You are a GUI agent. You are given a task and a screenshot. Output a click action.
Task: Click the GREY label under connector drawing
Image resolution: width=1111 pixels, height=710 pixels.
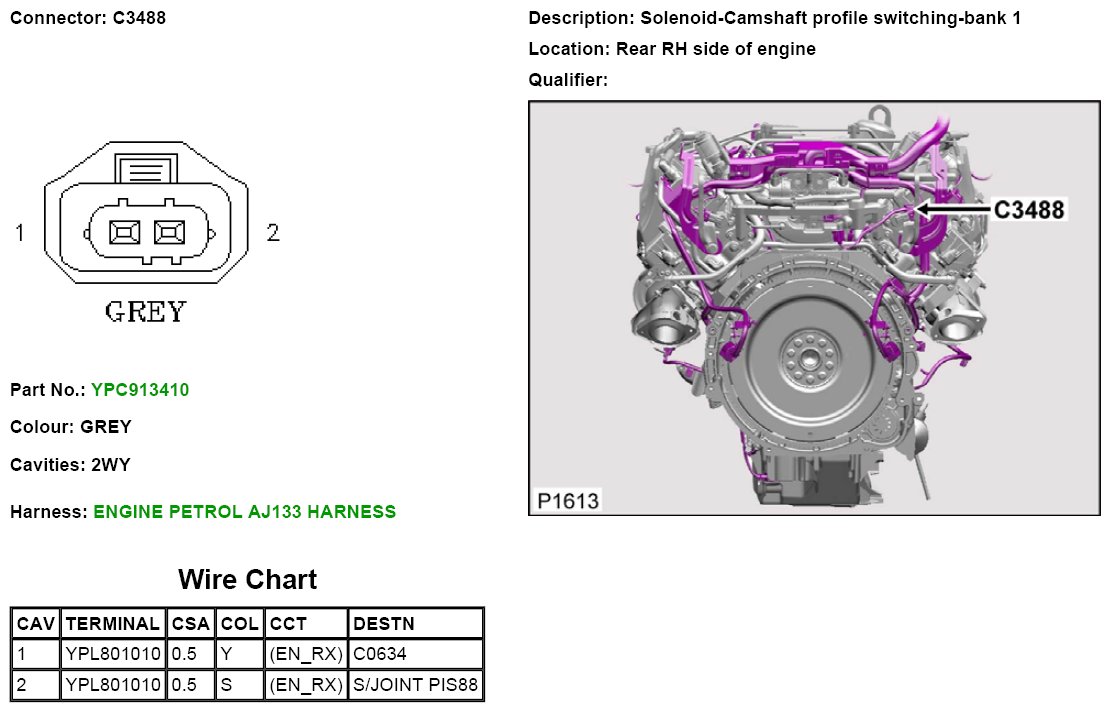(x=146, y=312)
